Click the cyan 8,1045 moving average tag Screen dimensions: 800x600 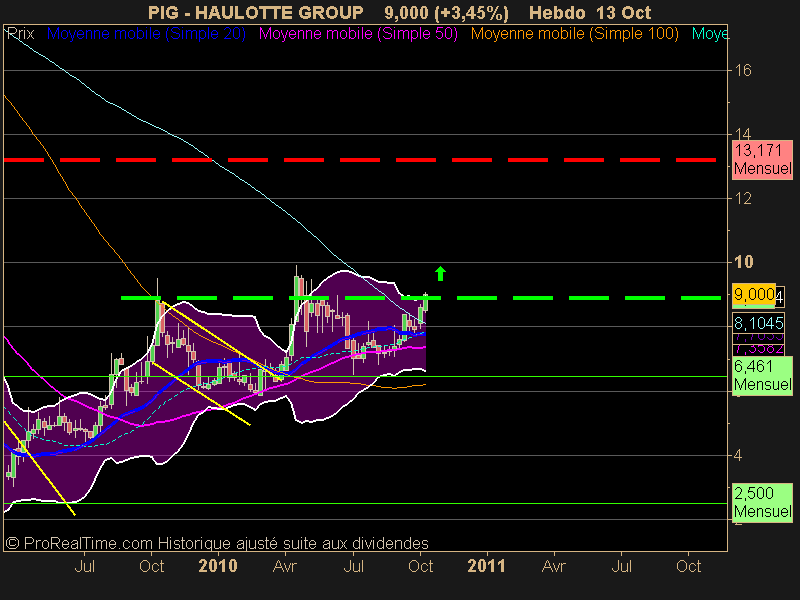coord(758,322)
